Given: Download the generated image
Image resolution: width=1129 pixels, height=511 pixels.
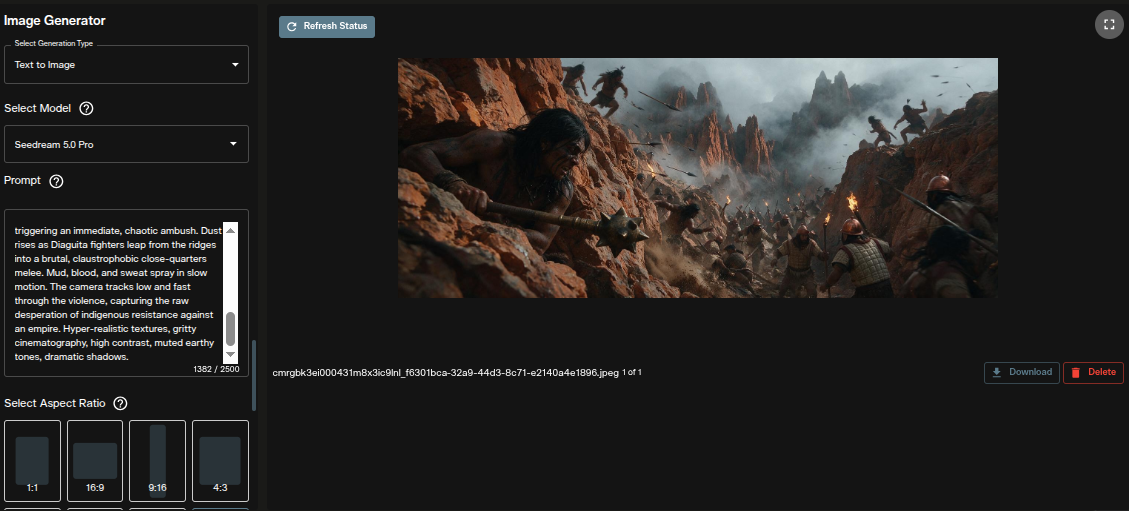Looking at the screenshot, I should point(1022,373).
